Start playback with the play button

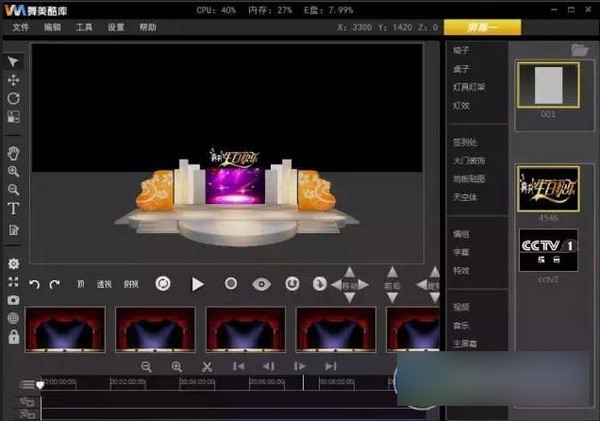[197, 284]
